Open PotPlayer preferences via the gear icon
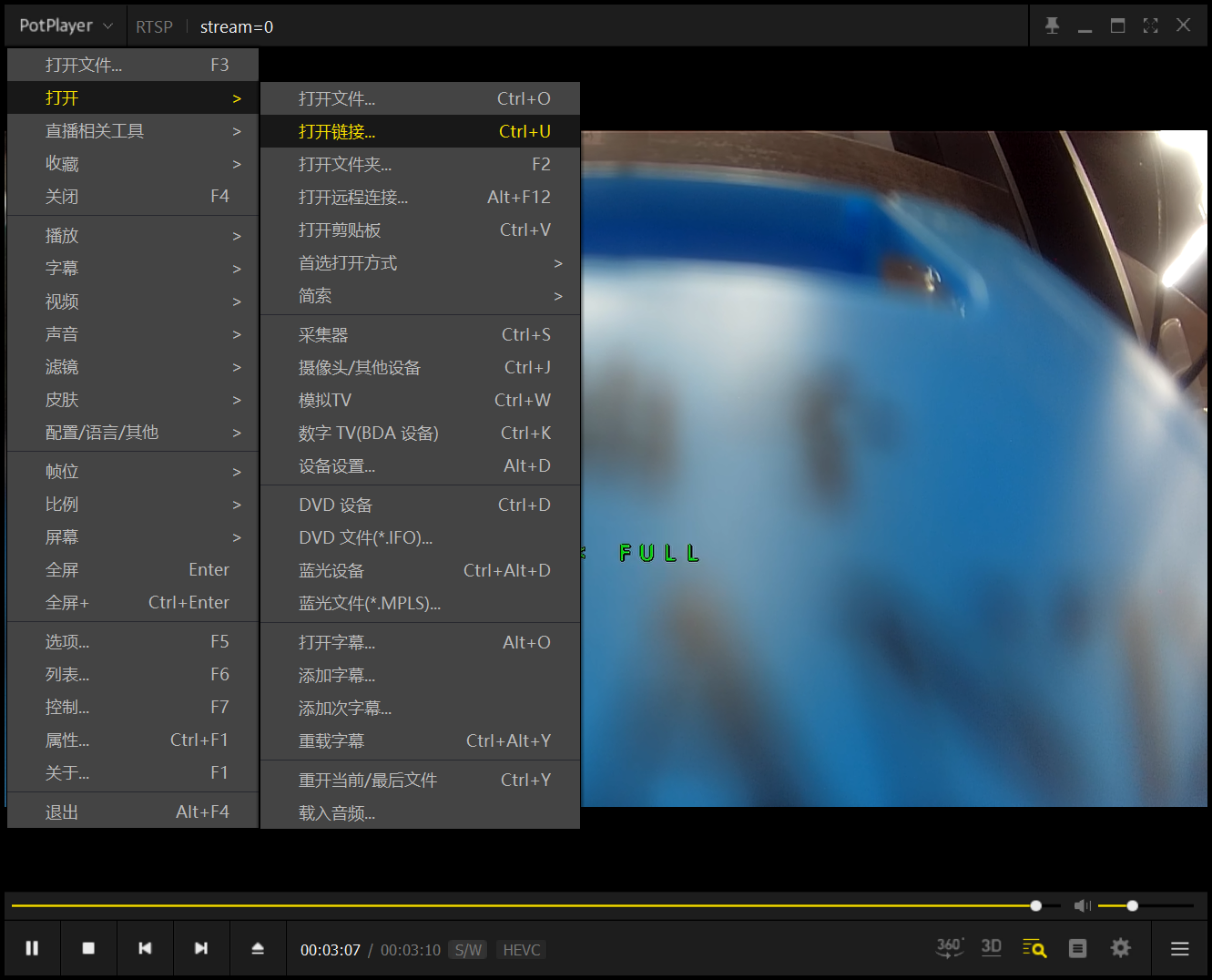This screenshot has width=1212, height=980. tap(1119, 947)
